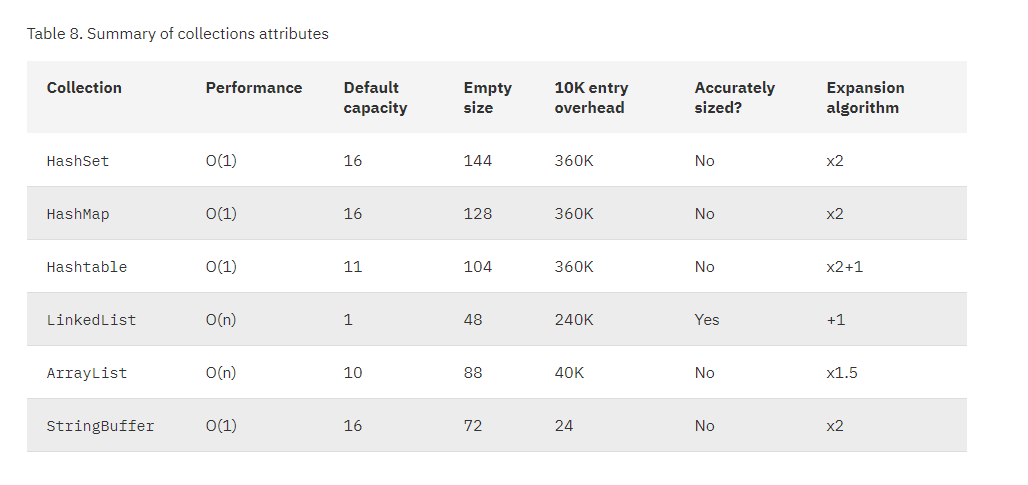1028x485 pixels.
Task: Click the Performance column header
Action: click(253, 88)
